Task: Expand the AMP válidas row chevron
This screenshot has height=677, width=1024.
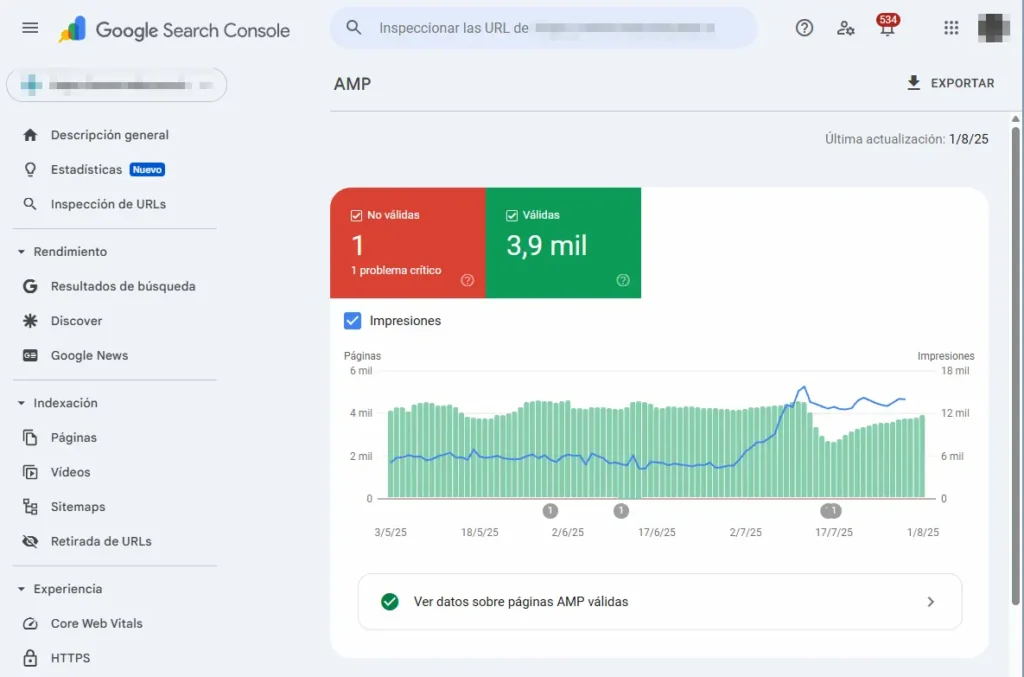Action: point(931,602)
